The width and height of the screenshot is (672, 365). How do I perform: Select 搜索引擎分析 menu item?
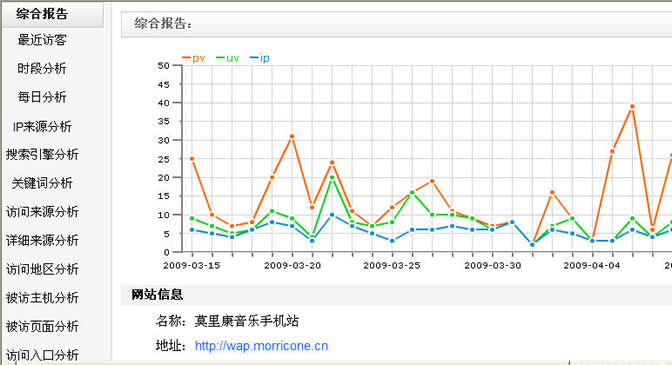tap(42, 155)
